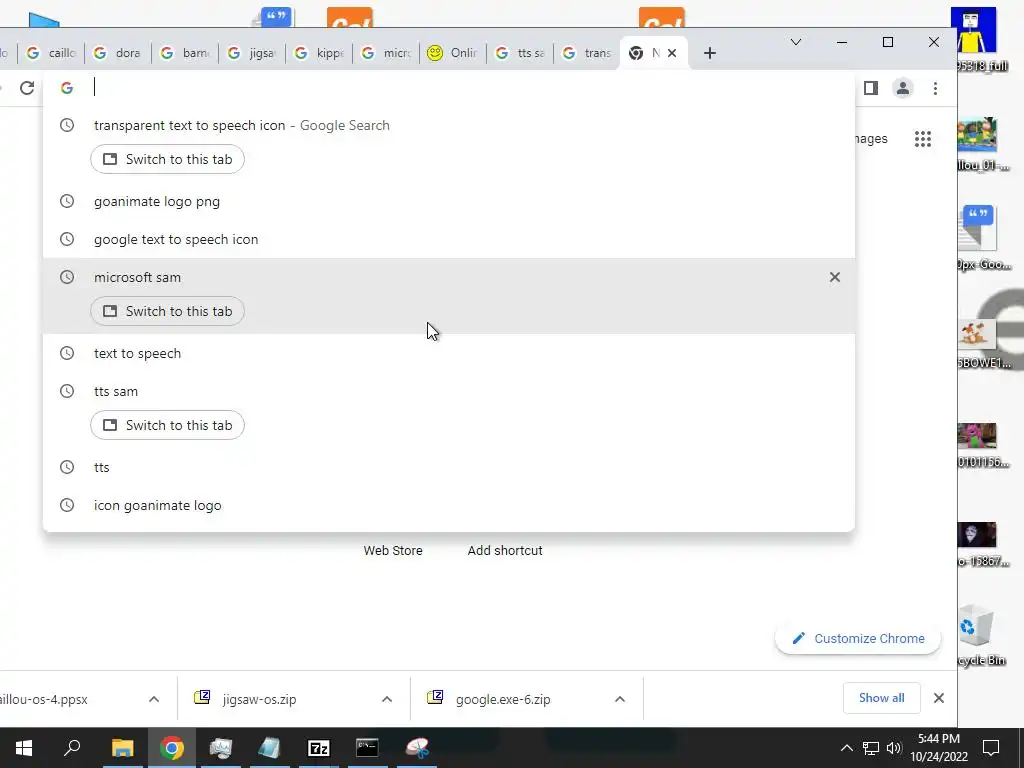Switch to the 'jigsaw' tab
1024x768 pixels.
click(252, 53)
